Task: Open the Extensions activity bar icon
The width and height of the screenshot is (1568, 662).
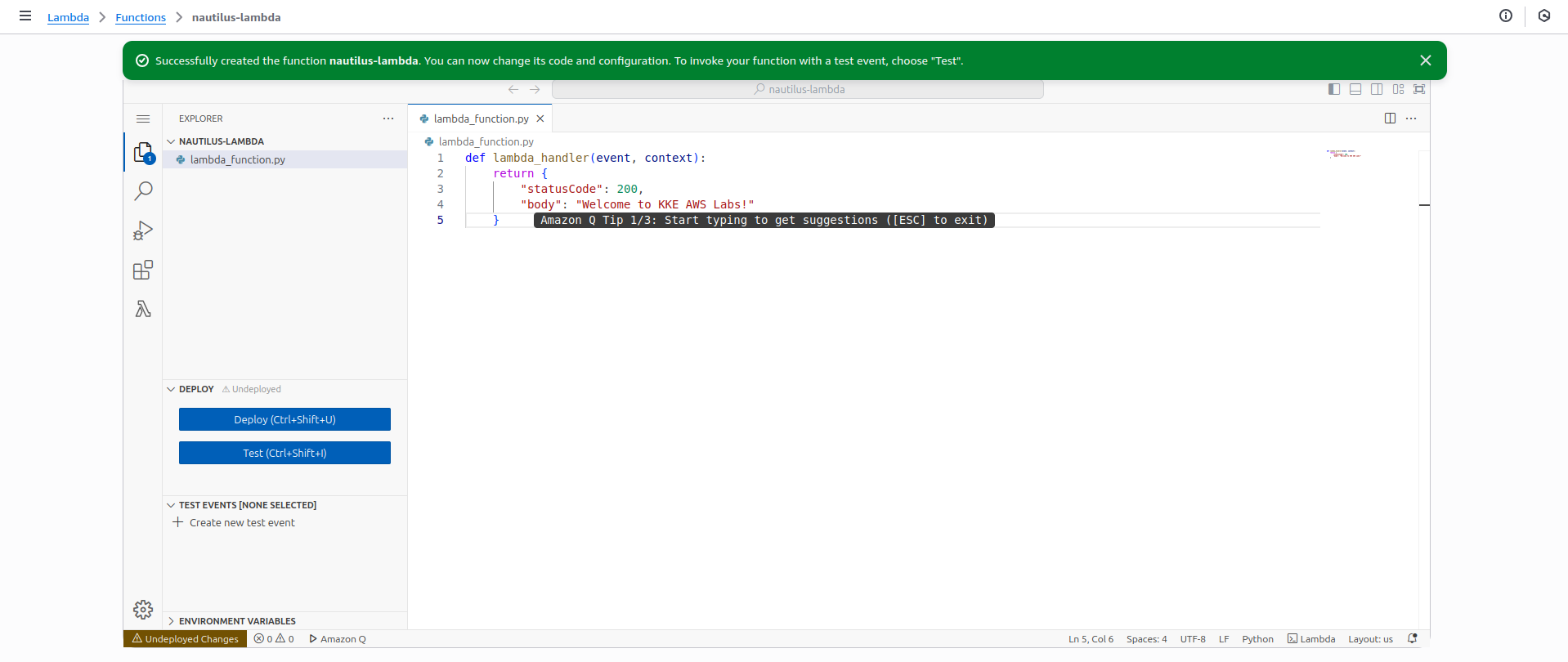Action: [x=143, y=270]
